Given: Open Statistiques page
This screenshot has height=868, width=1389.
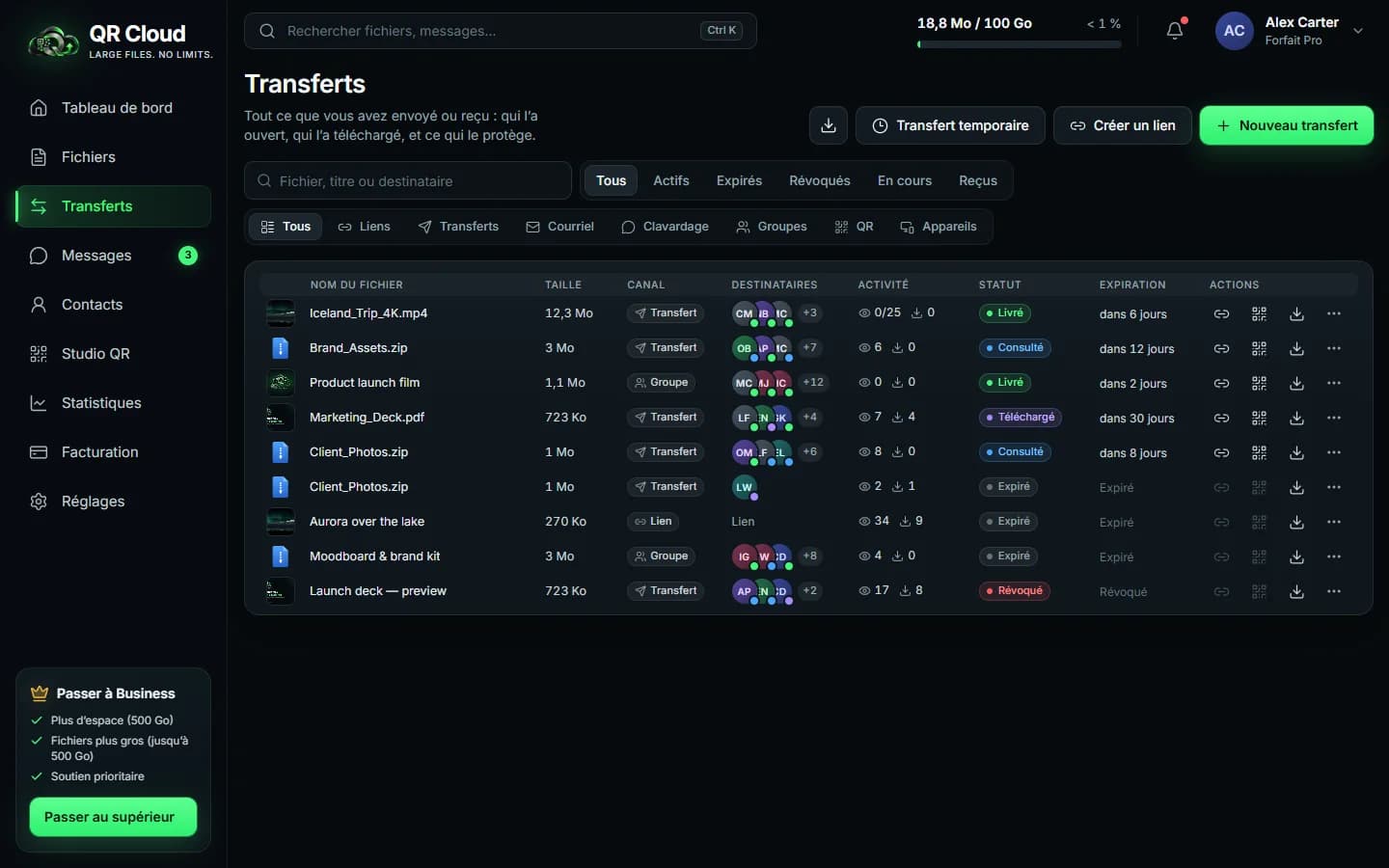Looking at the screenshot, I should (113, 403).
